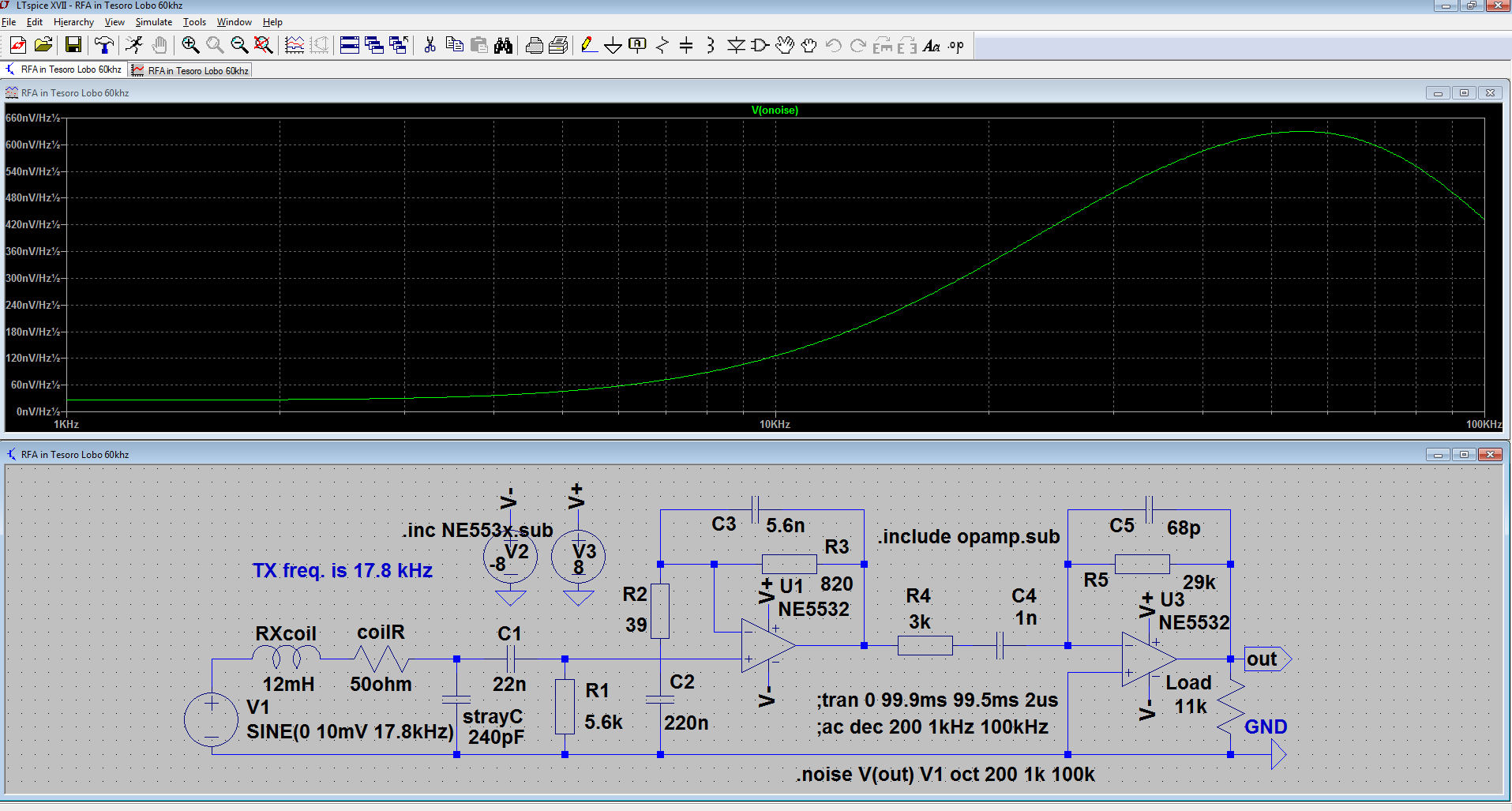Select the Inductor component tool
1512x811 pixels.
[711, 45]
